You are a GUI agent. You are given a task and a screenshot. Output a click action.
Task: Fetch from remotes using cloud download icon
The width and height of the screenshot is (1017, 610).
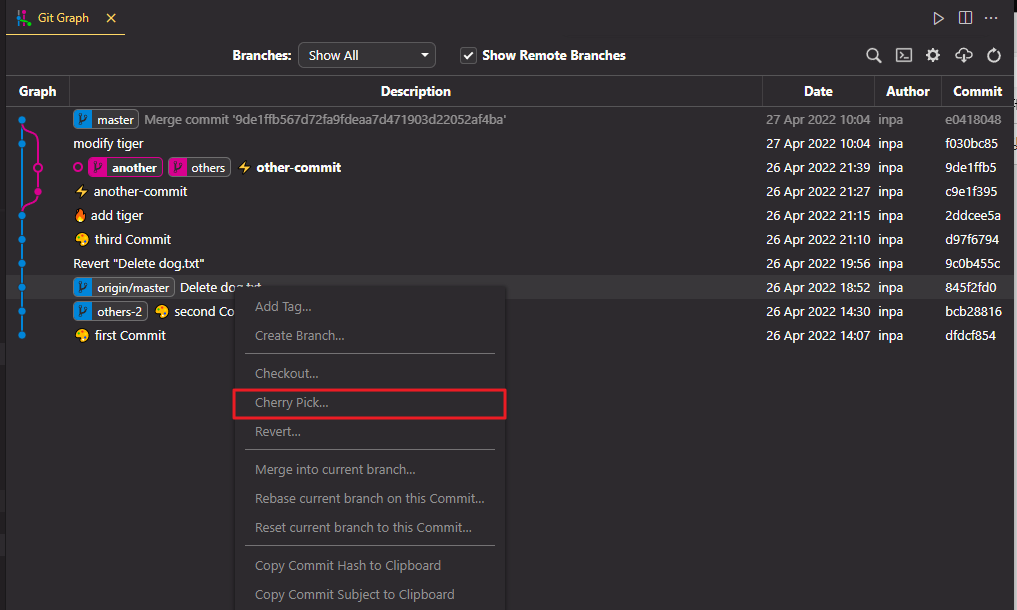[964, 56]
